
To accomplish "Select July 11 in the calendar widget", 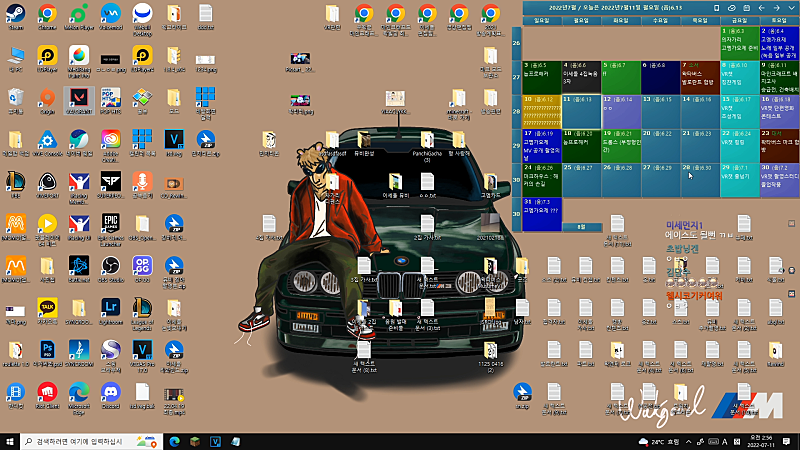I will point(580,111).
